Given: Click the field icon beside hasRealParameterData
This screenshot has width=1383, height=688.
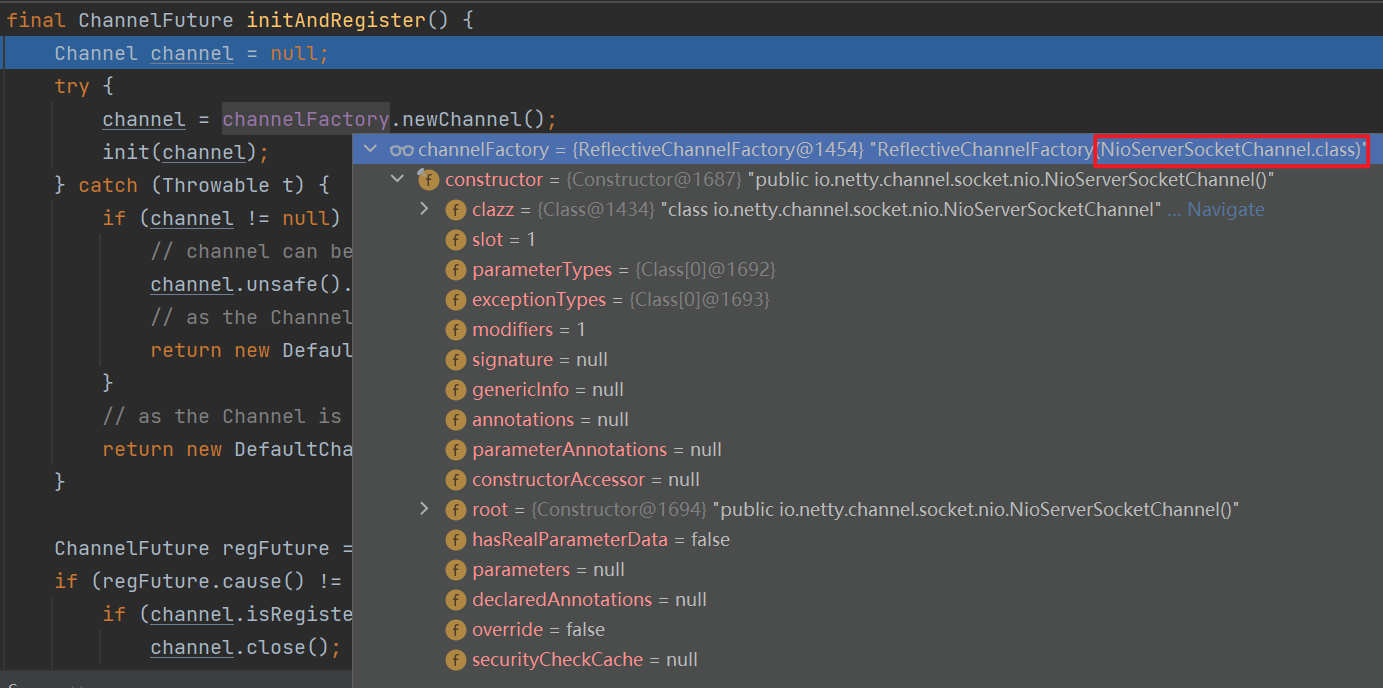Looking at the screenshot, I should 455,540.
